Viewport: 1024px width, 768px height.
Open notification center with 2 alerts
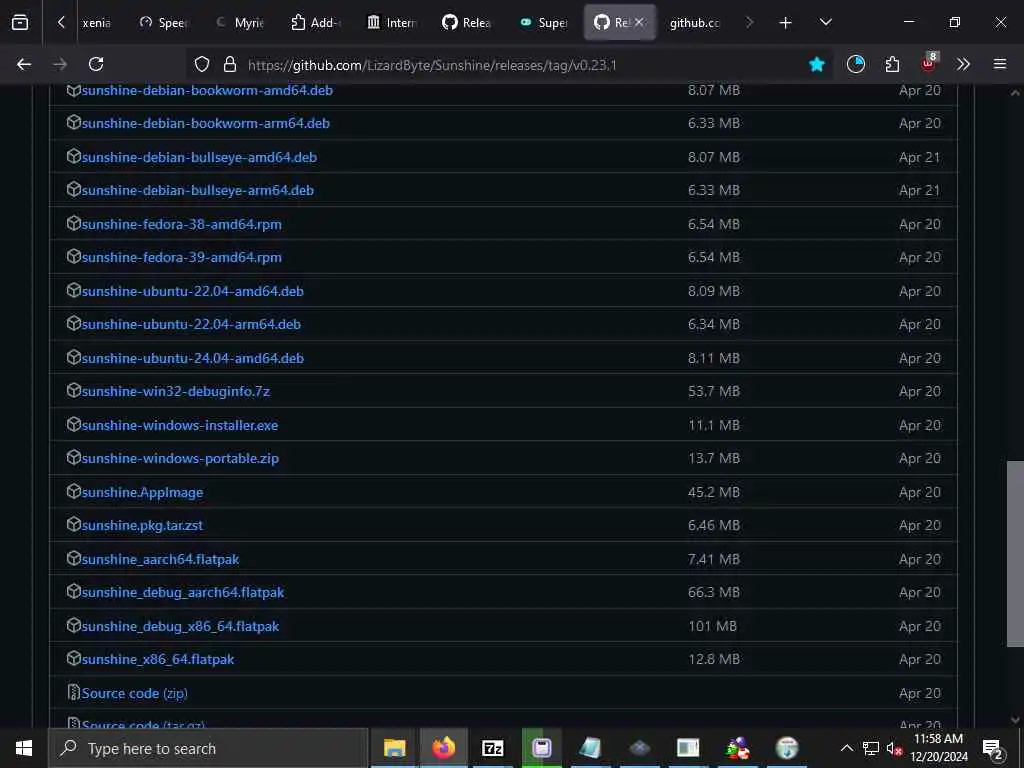993,749
